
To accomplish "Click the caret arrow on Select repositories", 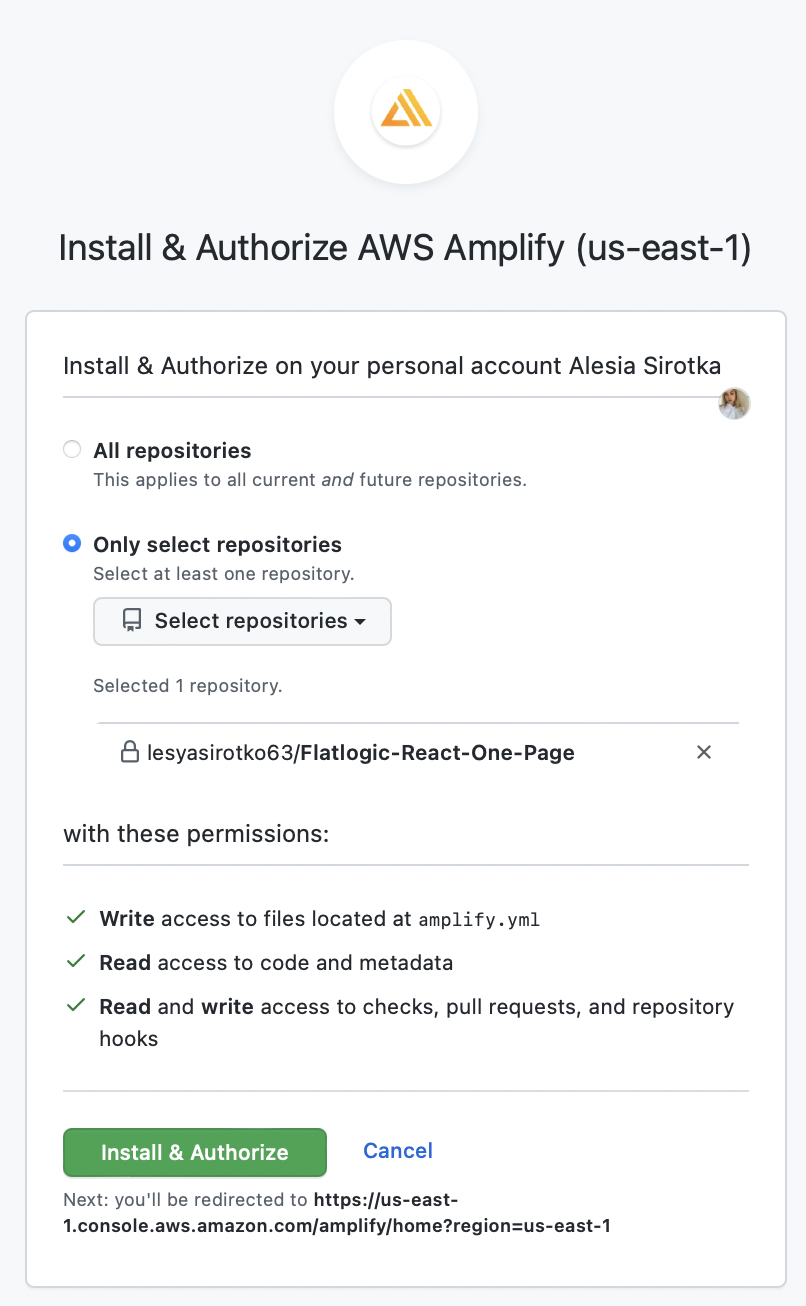I will (360, 622).
